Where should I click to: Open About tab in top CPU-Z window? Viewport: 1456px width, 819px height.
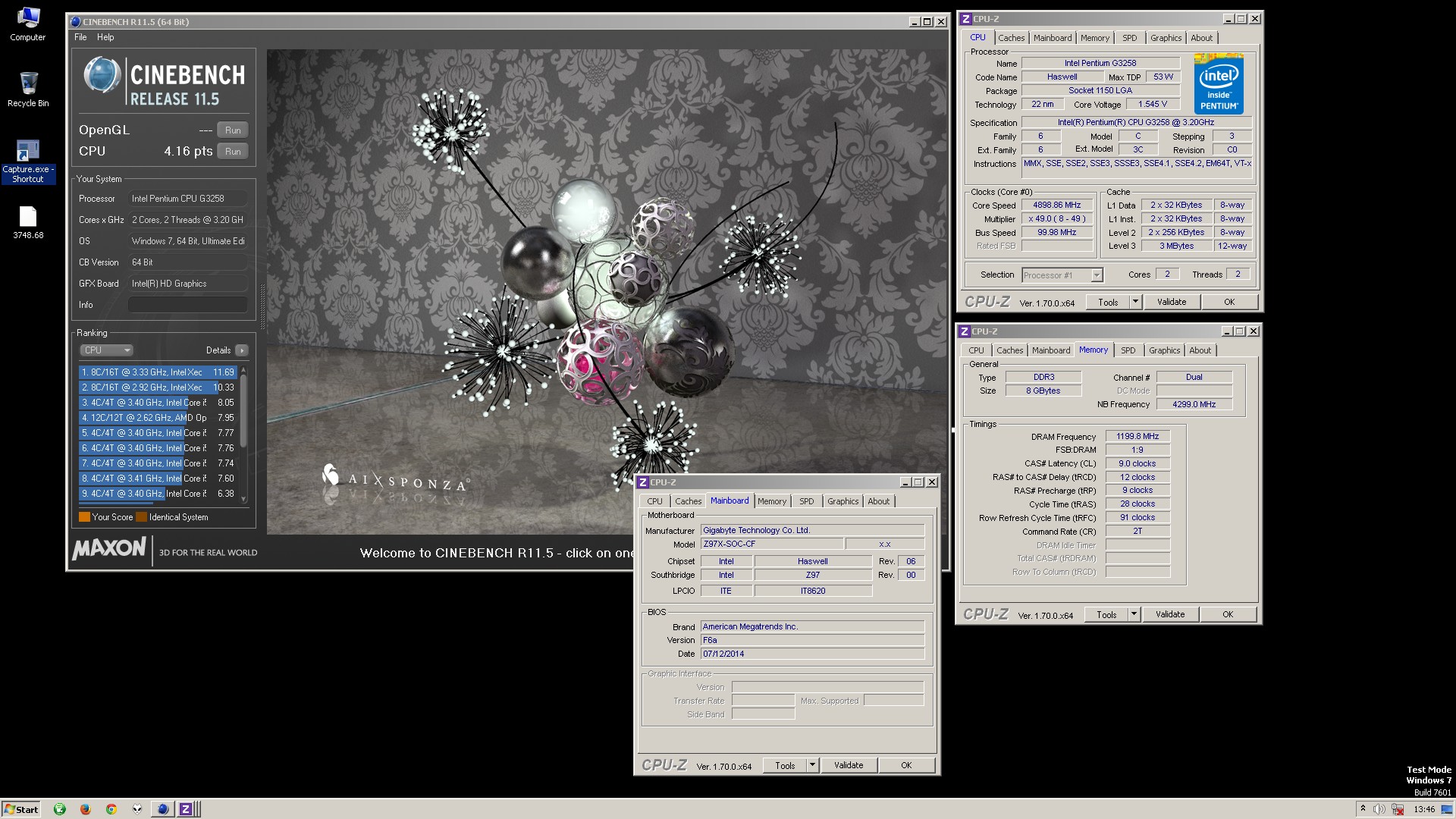(x=1201, y=38)
